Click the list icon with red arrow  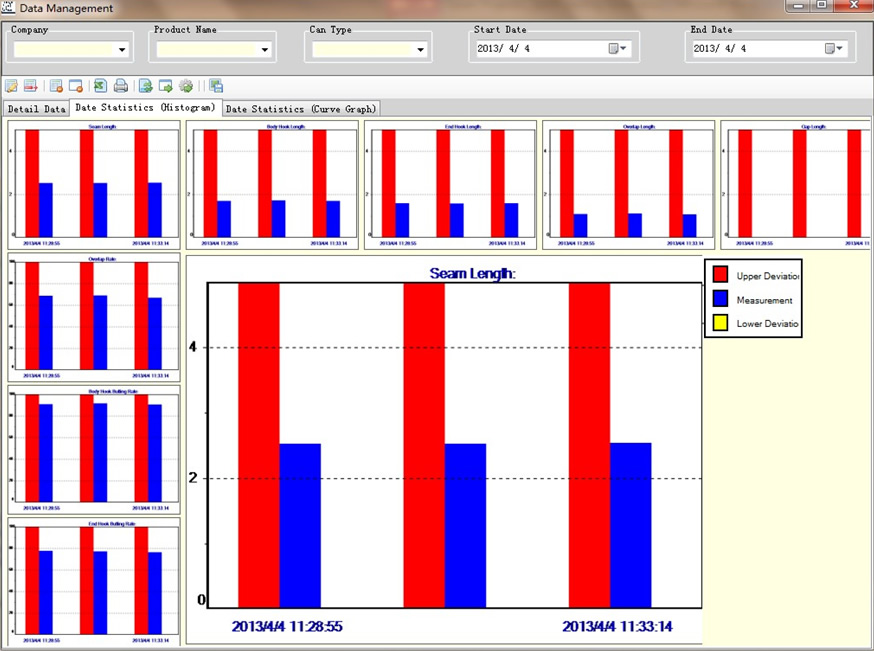tap(30, 86)
